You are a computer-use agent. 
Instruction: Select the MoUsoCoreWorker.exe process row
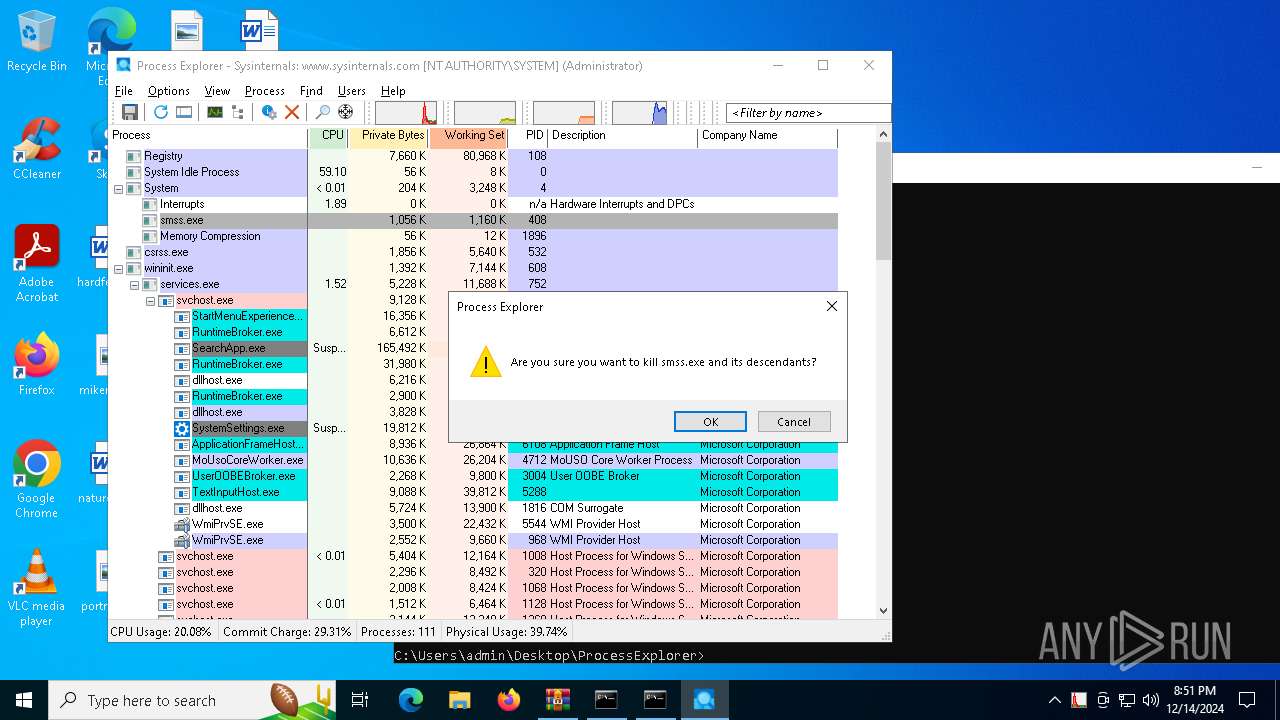coord(473,460)
